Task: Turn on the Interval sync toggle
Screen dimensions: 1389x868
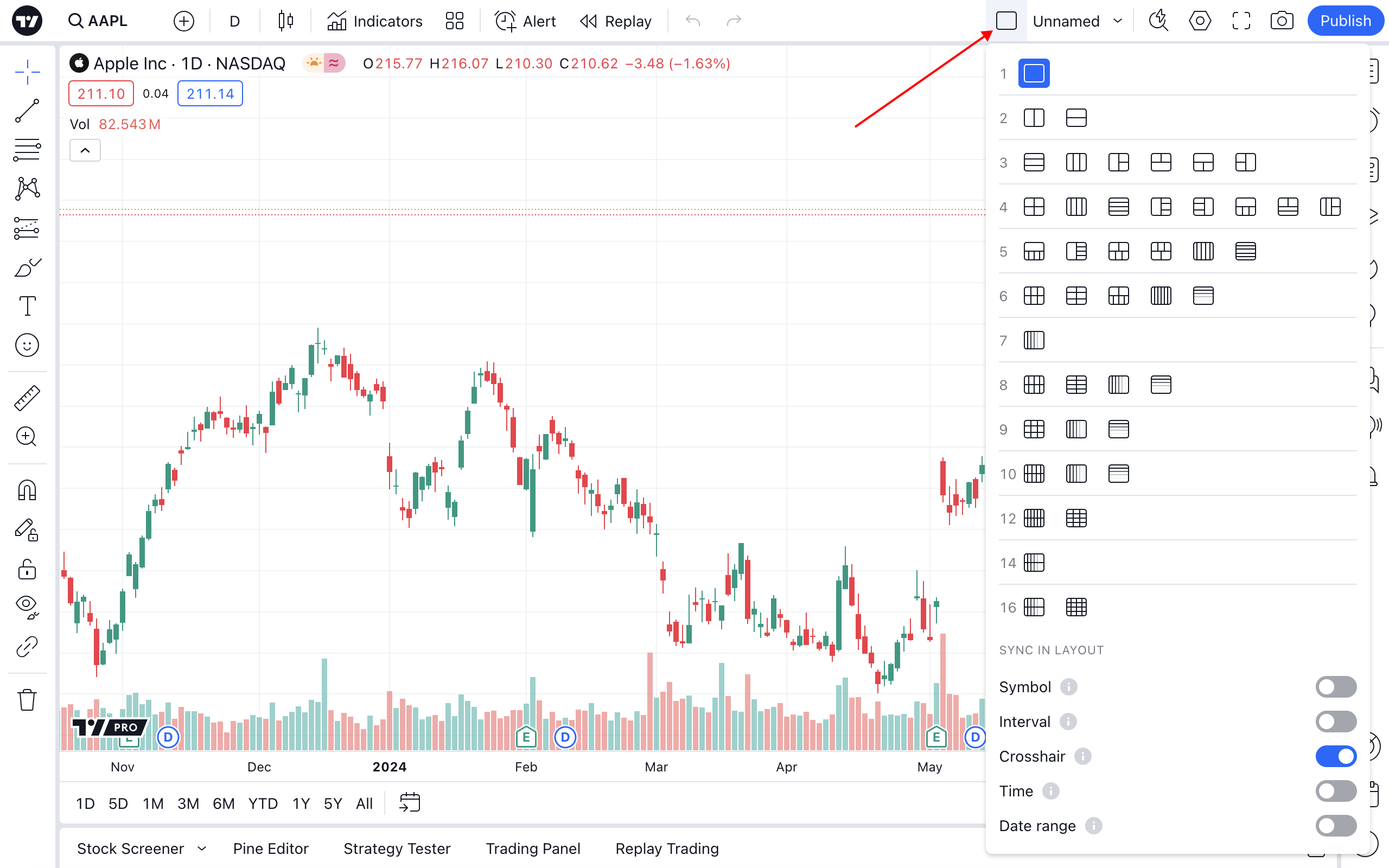Action: (1336, 722)
